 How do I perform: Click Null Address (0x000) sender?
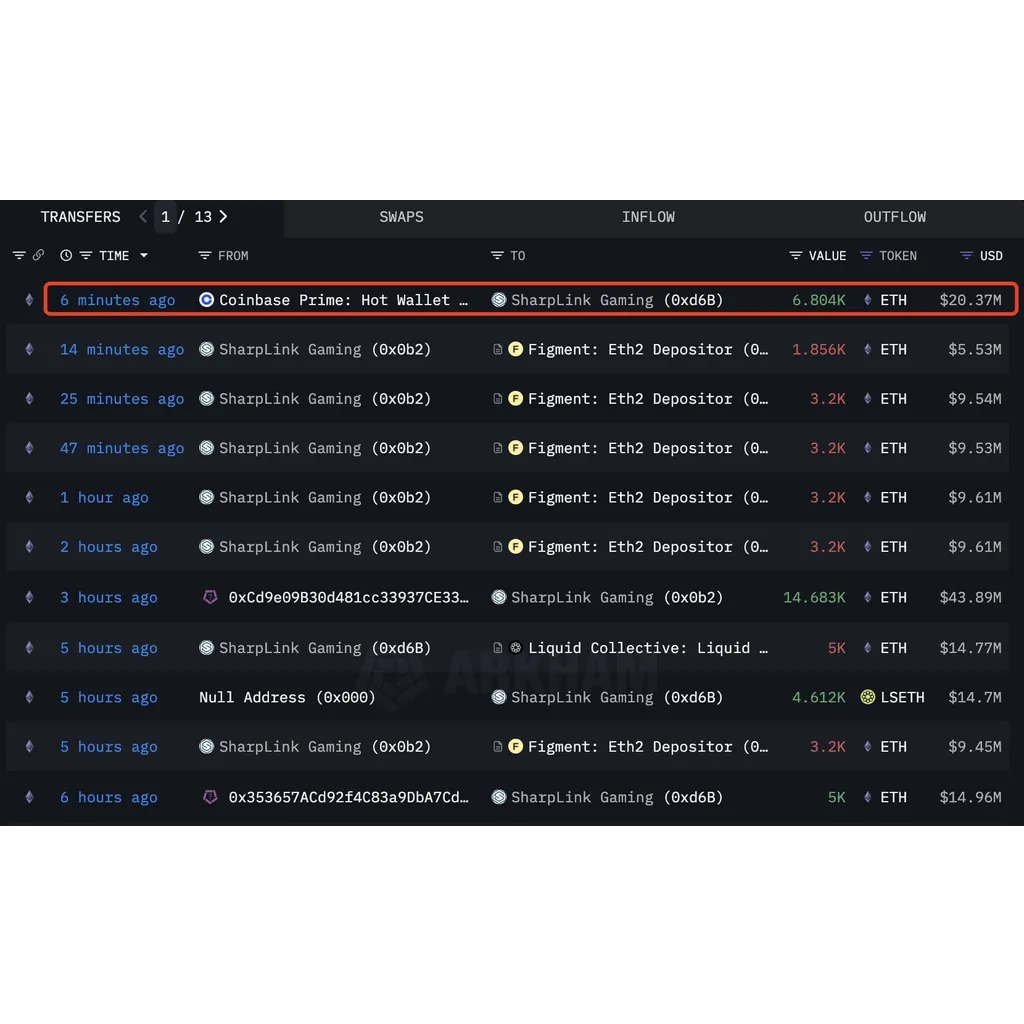(x=287, y=697)
